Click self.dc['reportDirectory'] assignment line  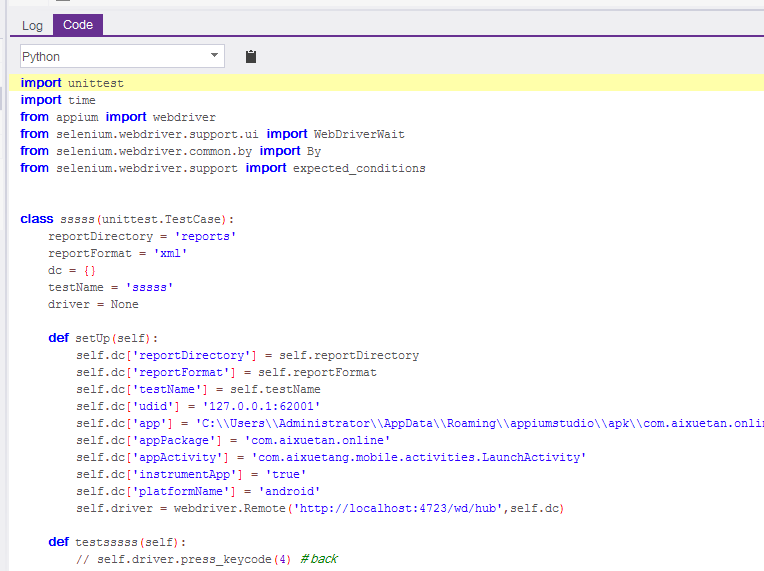(247, 355)
